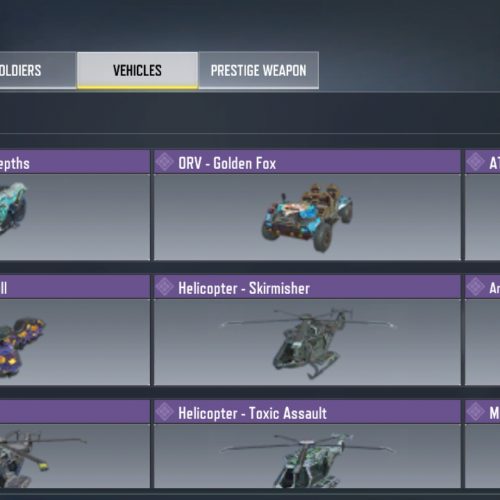Open the partially visible AT vehicle card
This screenshot has width=500, height=500.
coord(482,205)
